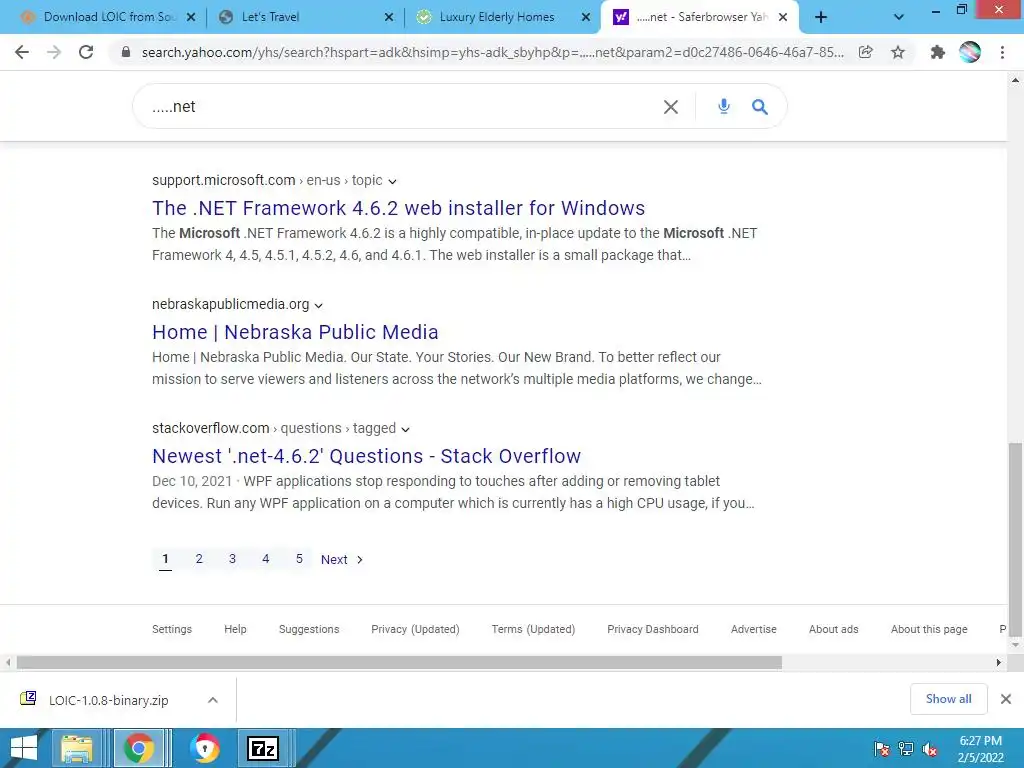
Task: Click network status tray icon
Action: tap(906, 749)
